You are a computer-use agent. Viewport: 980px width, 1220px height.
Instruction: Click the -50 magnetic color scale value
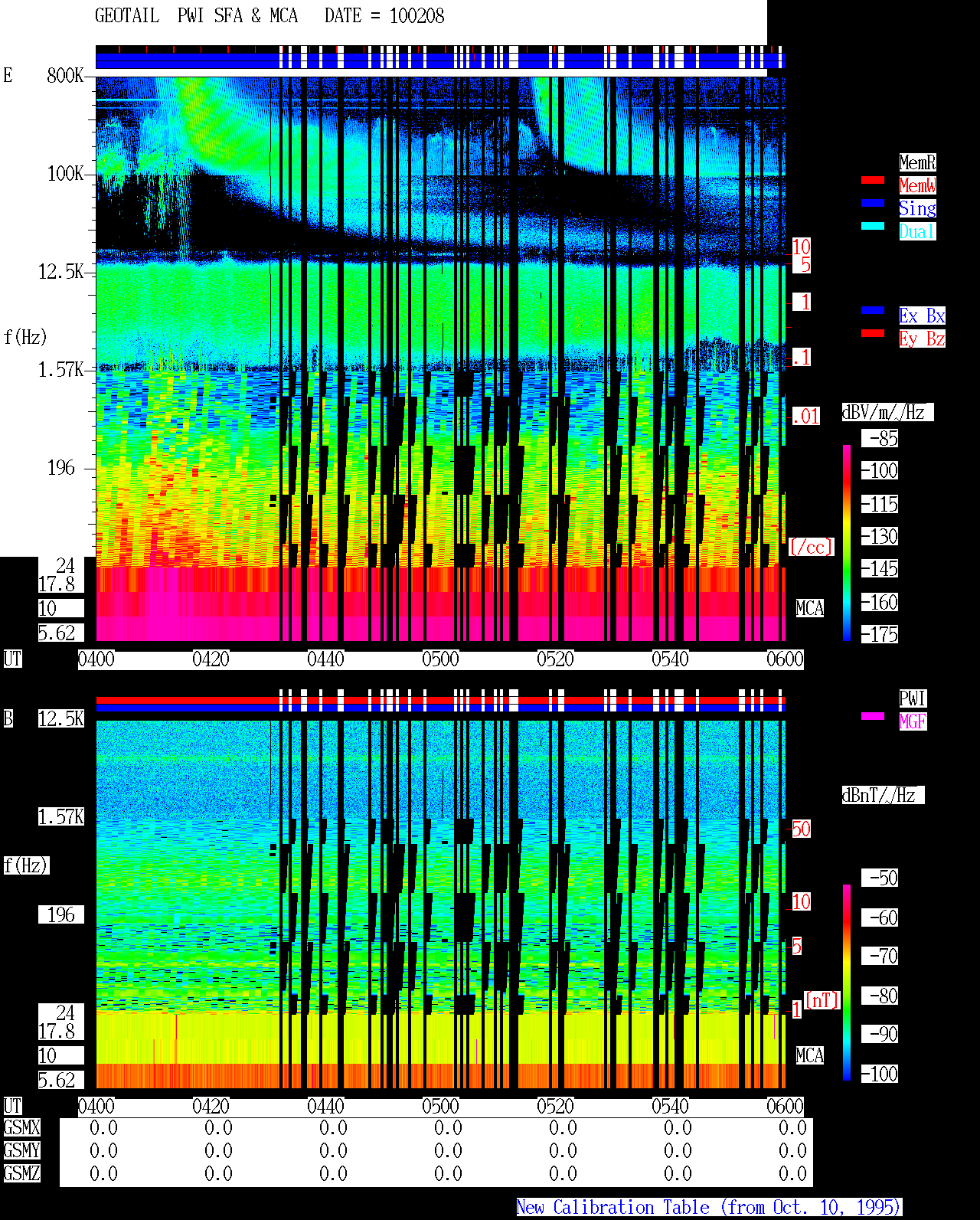880,878
